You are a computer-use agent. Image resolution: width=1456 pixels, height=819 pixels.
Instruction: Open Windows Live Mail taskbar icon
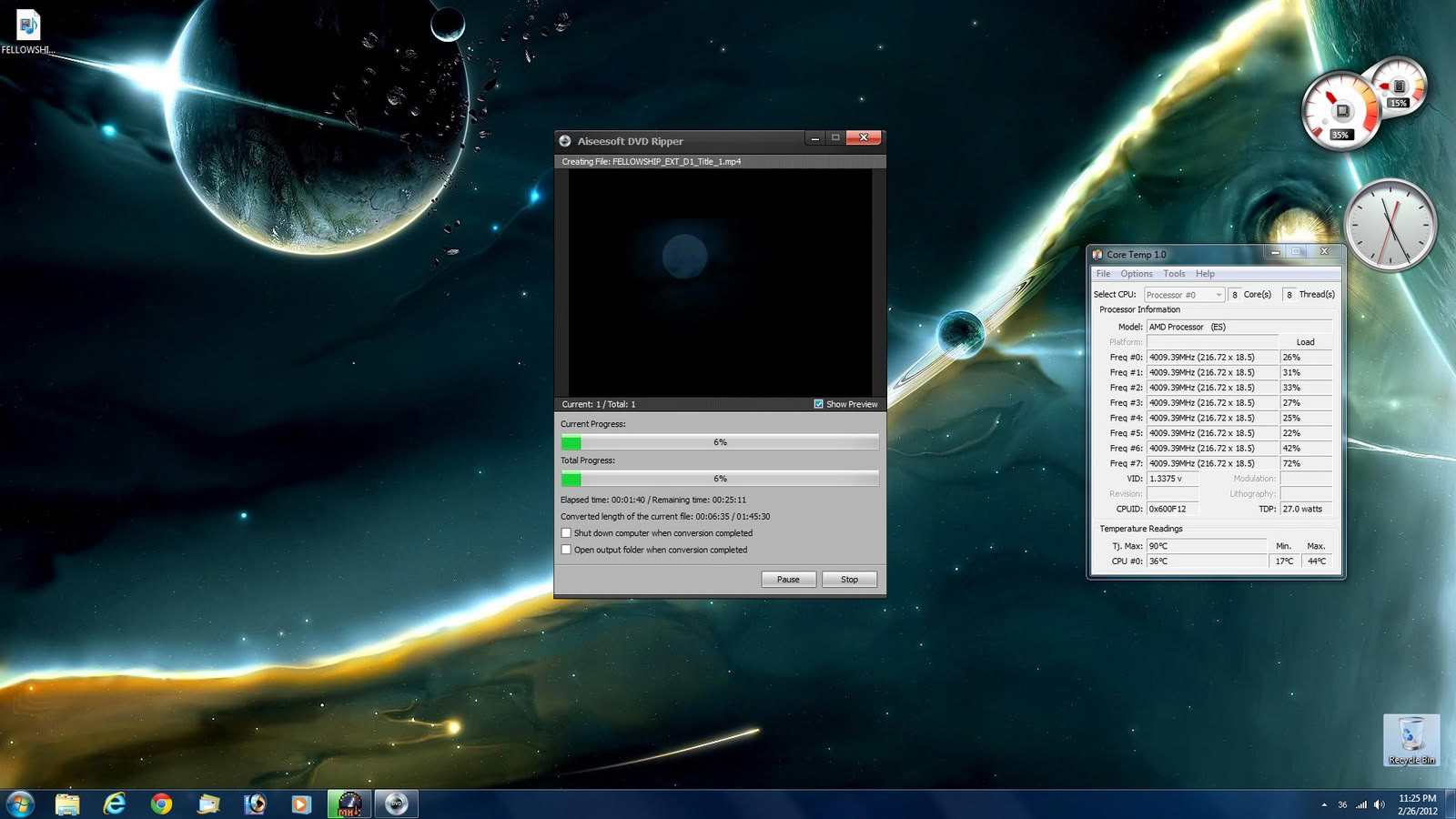click(x=208, y=804)
